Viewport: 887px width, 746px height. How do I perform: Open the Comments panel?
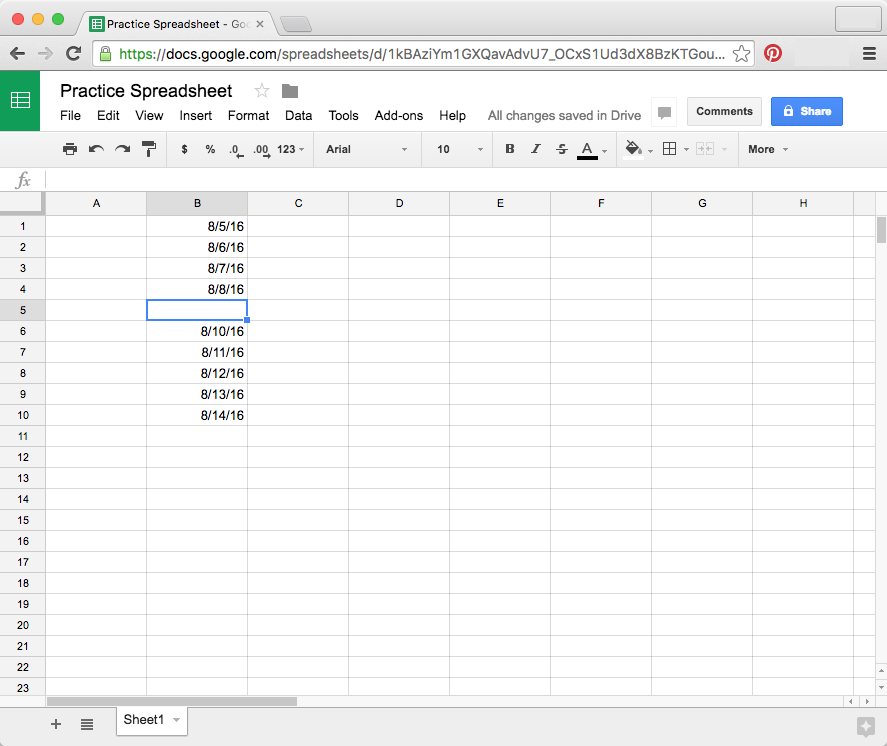(724, 111)
